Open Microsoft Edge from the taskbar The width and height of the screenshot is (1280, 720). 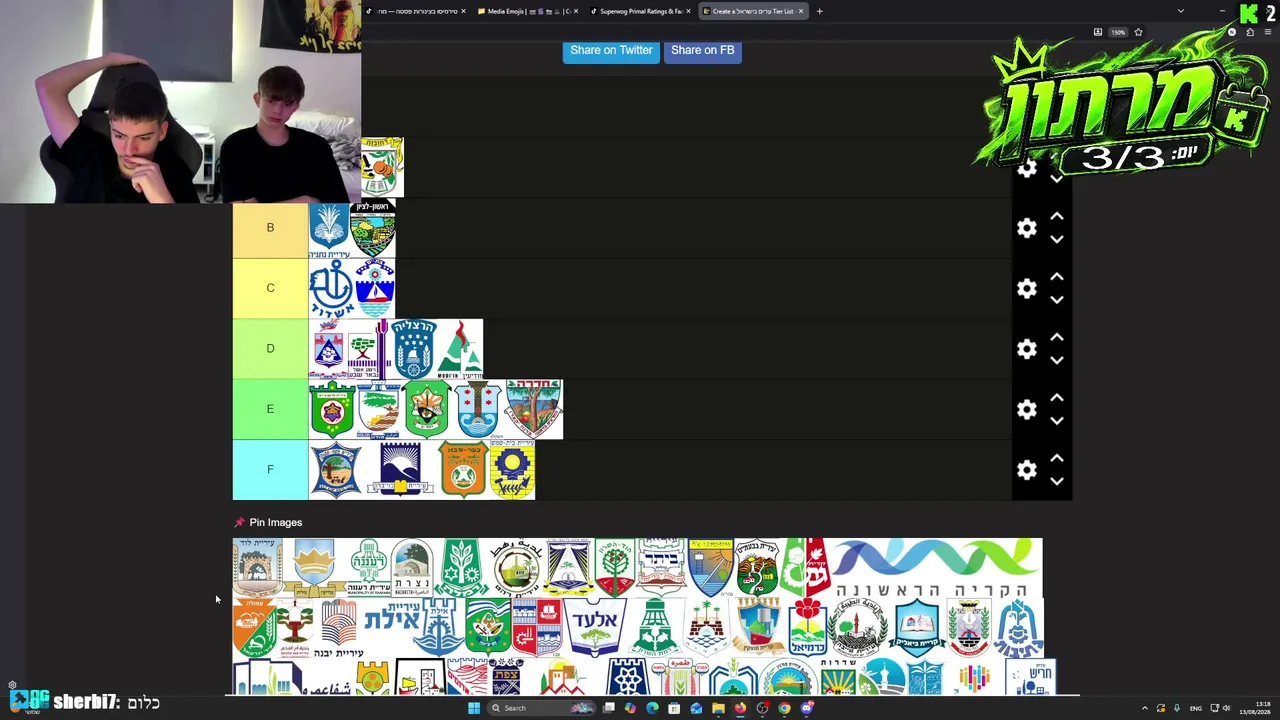[652, 708]
